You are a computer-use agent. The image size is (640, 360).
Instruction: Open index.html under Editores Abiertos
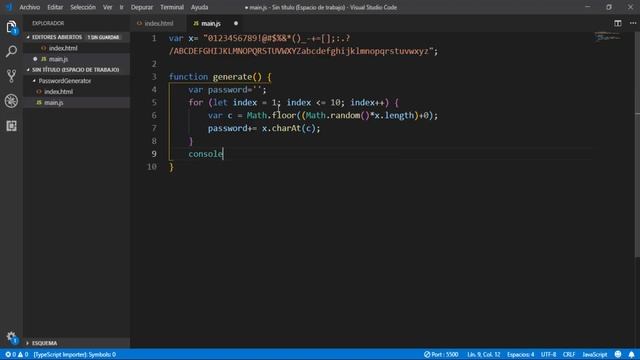coord(63,48)
